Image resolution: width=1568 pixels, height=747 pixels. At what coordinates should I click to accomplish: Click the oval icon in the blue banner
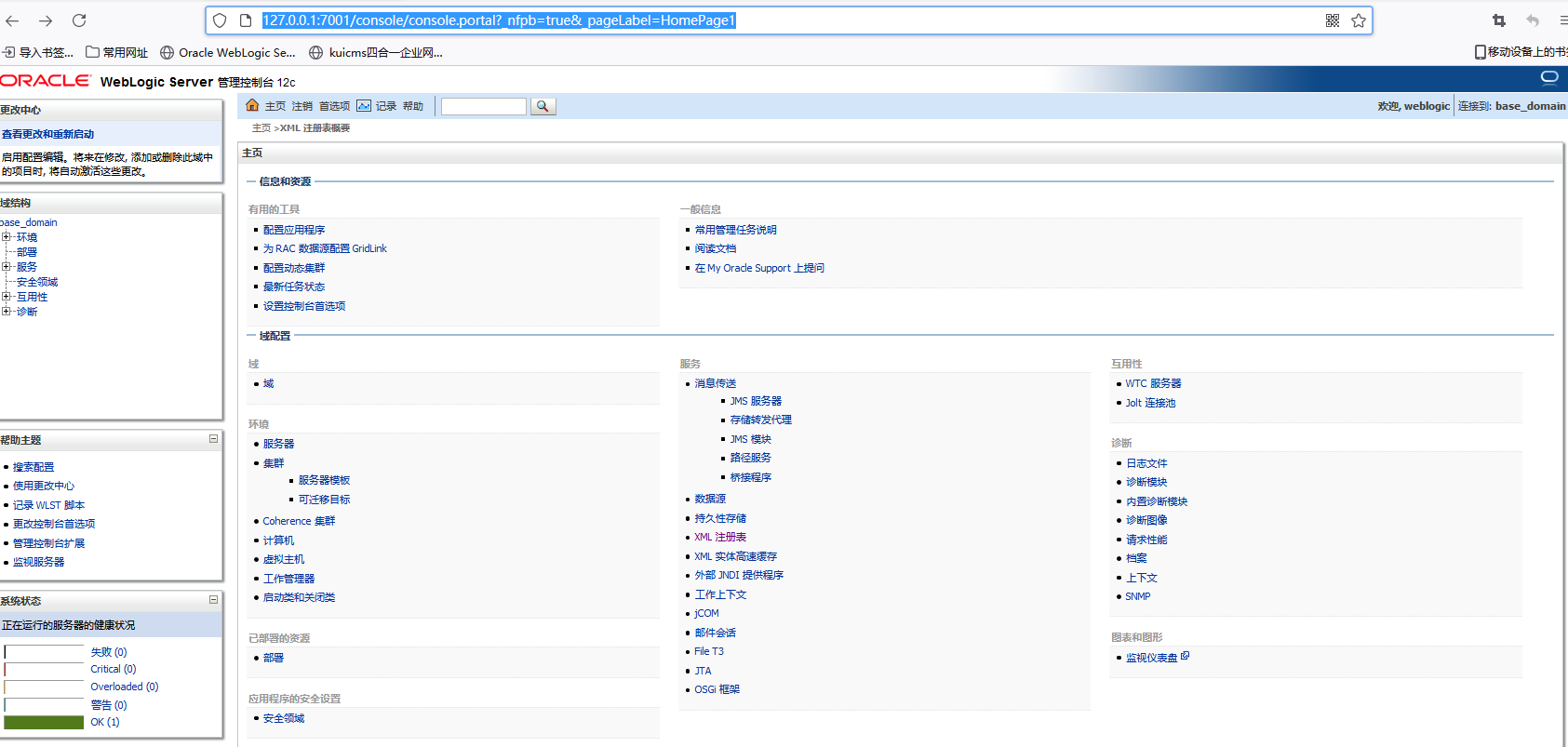pyautogui.click(x=1549, y=77)
